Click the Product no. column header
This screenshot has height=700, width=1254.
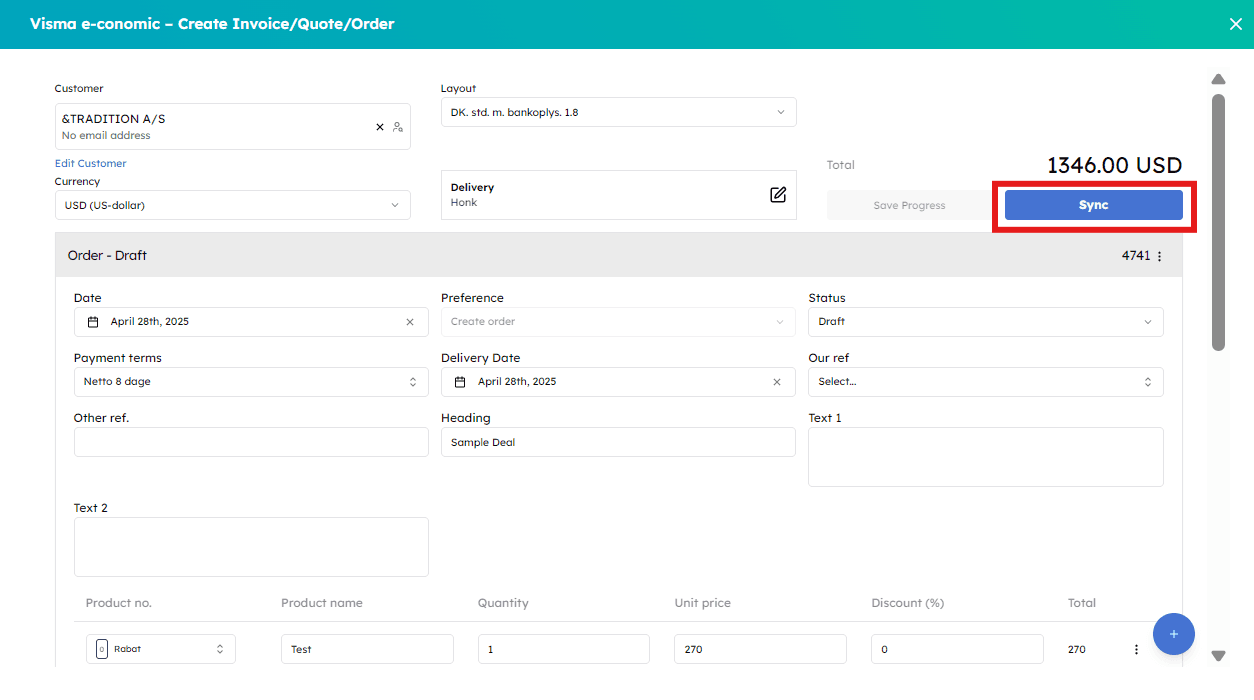[119, 603]
